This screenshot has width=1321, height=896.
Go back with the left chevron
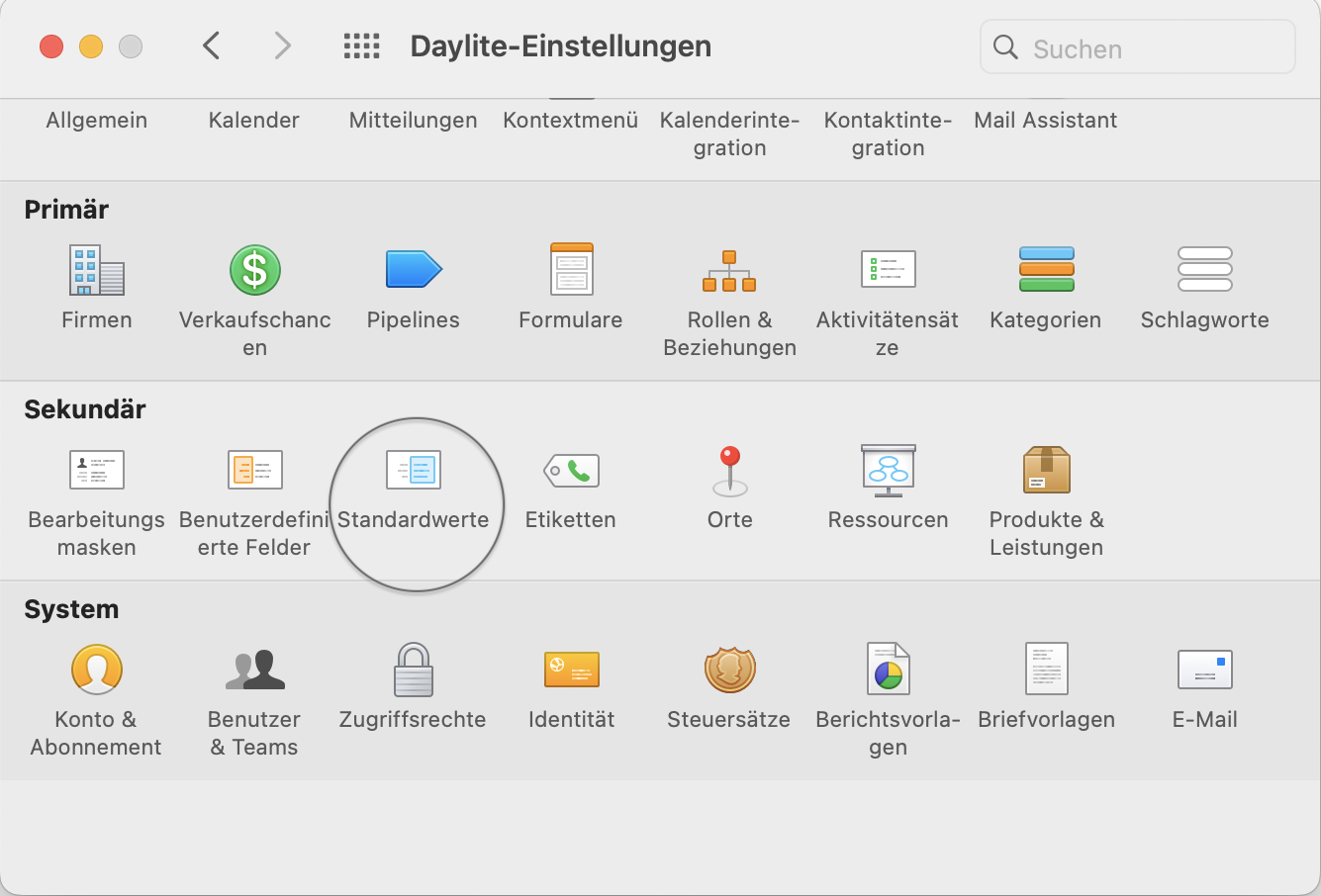tap(211, 46)
